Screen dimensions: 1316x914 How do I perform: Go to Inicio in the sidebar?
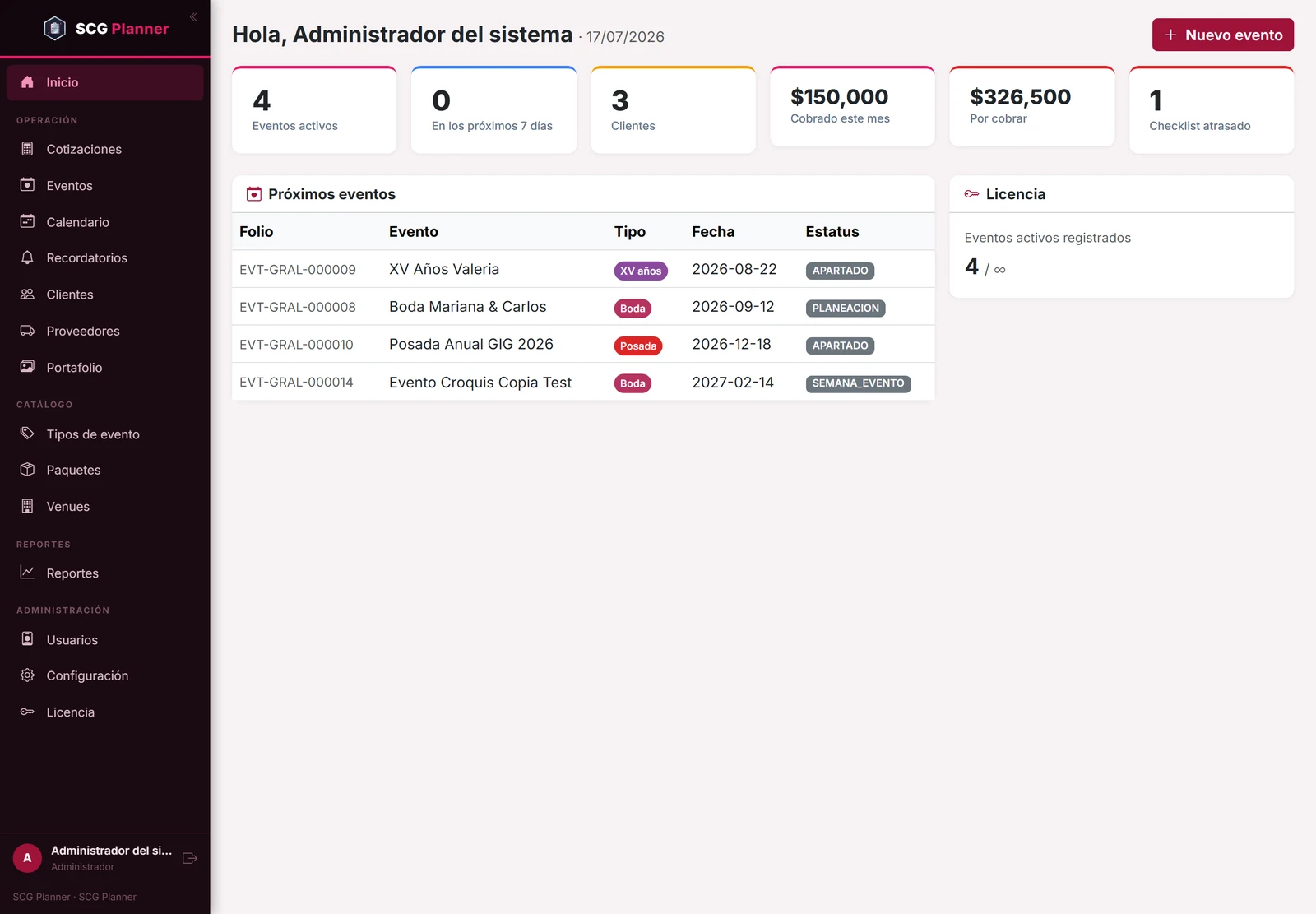(105, 82)
